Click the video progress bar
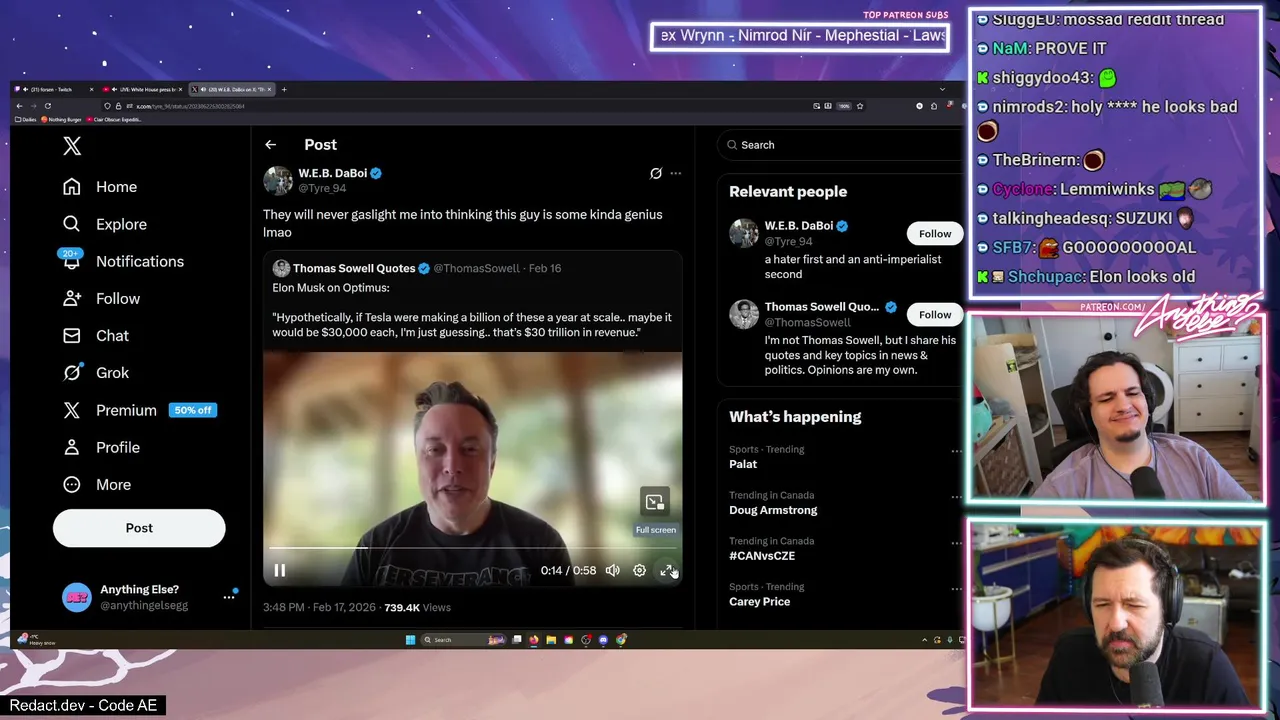Screen dimensions: 1280x720 pyautogui.click(x=472, y=548)
